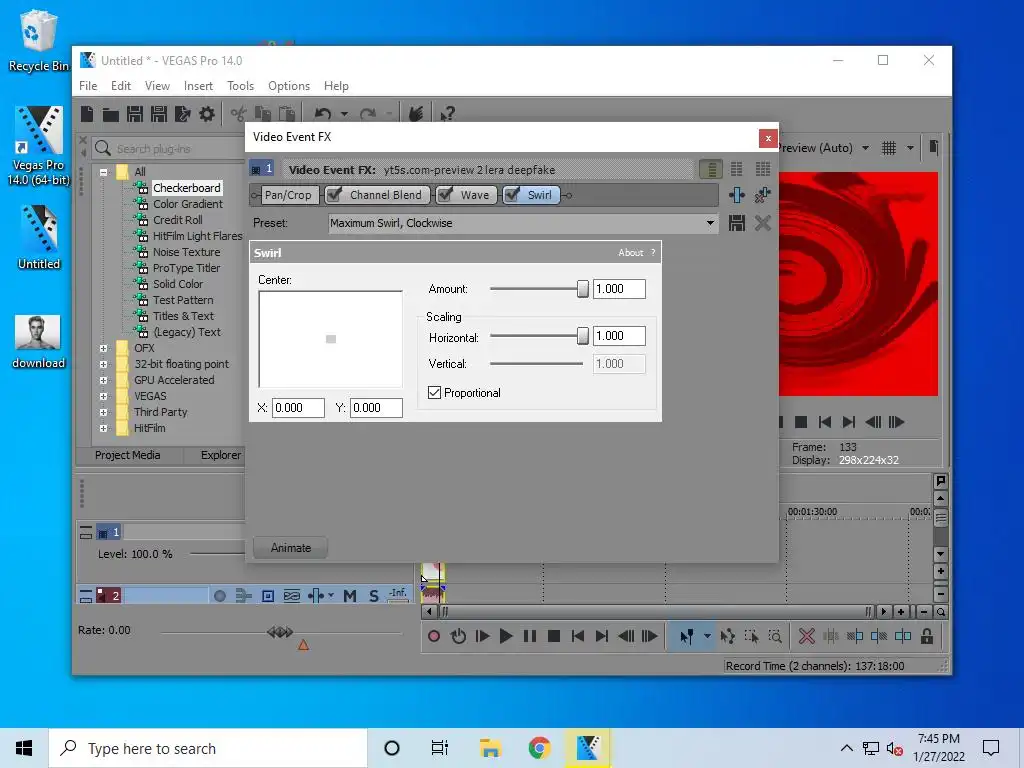Open the Edit menu
This screenshot has width=1024, height=768.
pyautogui.click(x=121, y=86)
